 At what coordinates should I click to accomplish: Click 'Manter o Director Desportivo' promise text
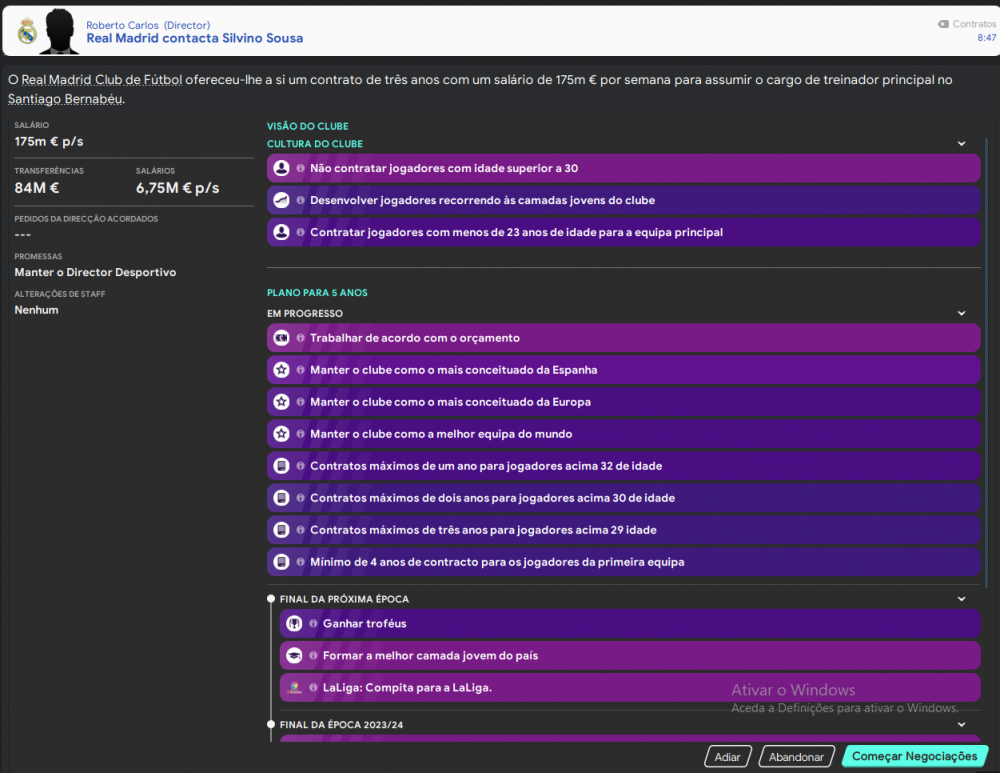[x=95, y=272]
